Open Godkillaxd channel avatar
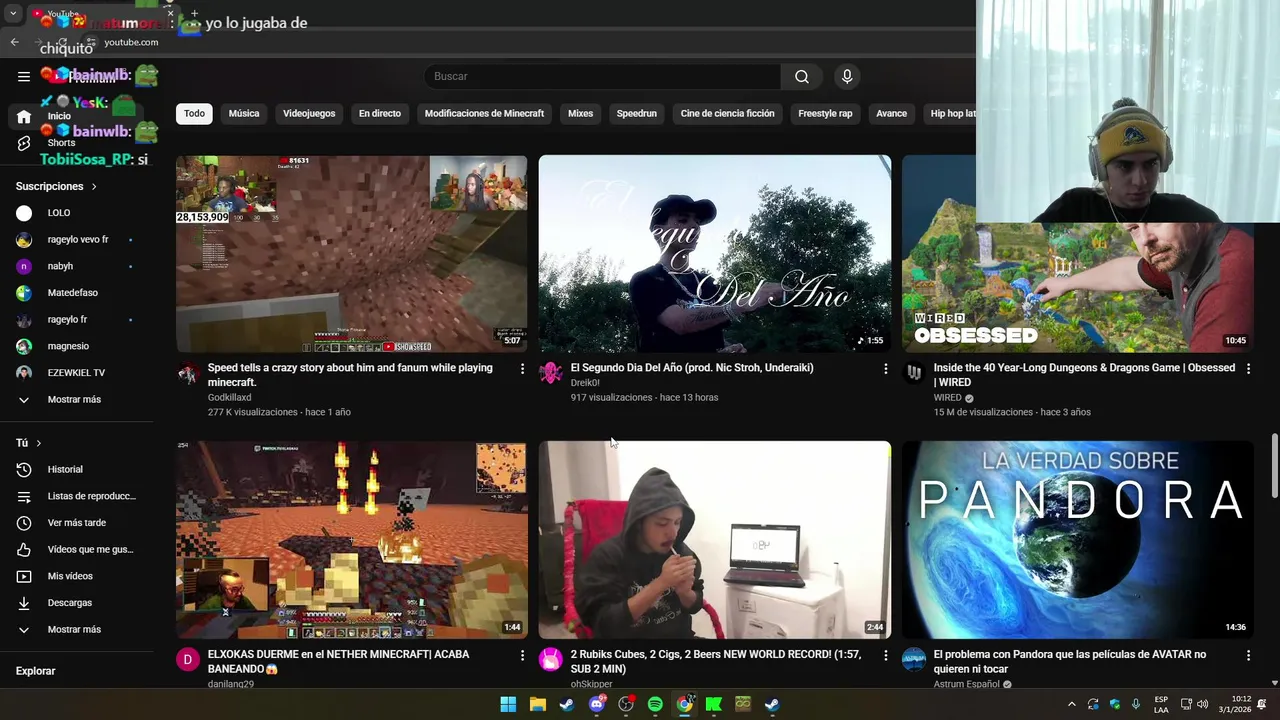Viewport: 1280px width, 720px height. point(188,374)
